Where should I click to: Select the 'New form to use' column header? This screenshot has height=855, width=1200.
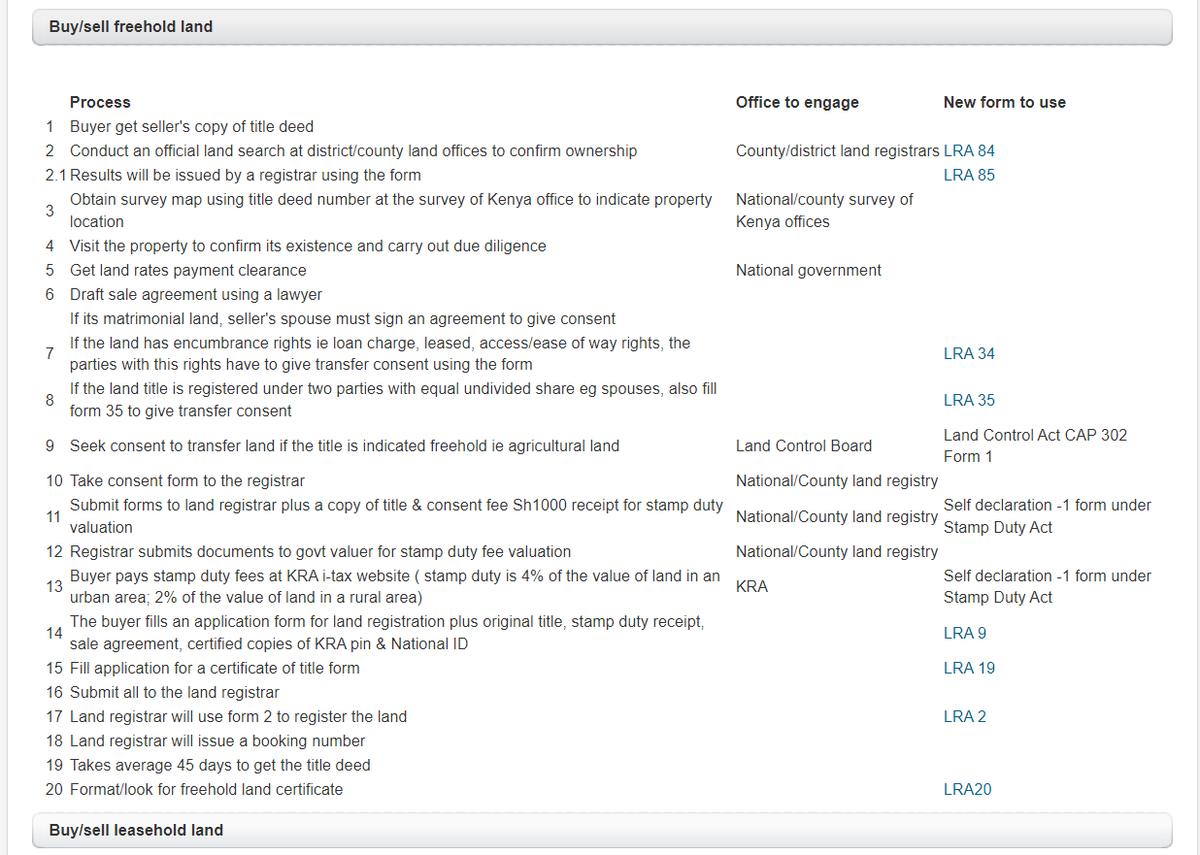tap(1005, 102)
